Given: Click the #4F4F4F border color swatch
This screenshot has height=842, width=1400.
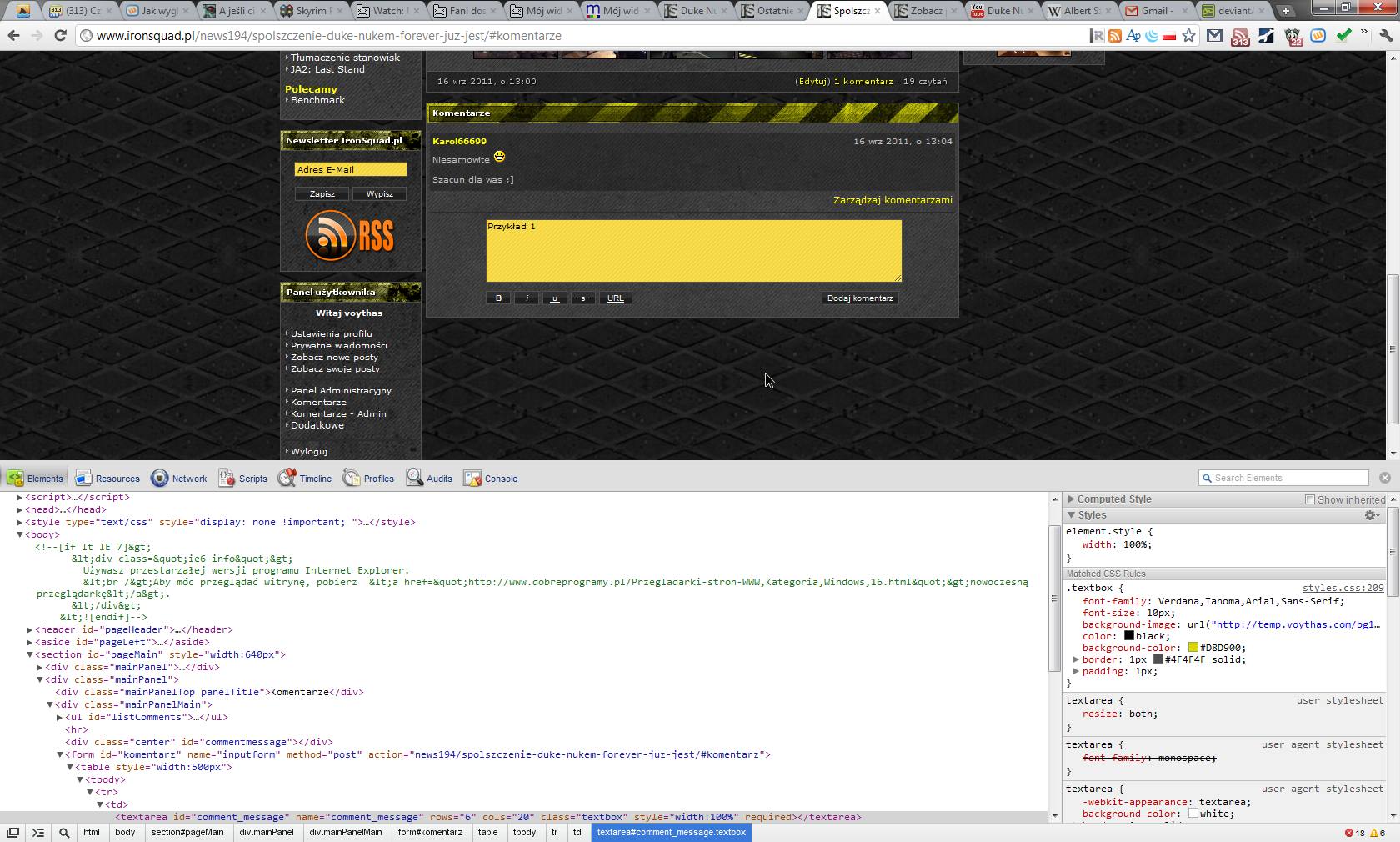Looking at the screenshot, I should 1158,659.
